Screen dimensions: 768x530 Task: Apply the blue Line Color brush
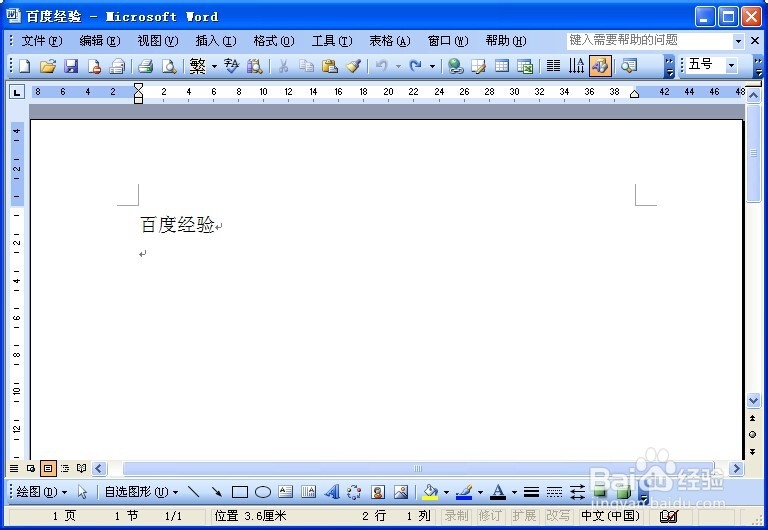click(x=464, y=491)
